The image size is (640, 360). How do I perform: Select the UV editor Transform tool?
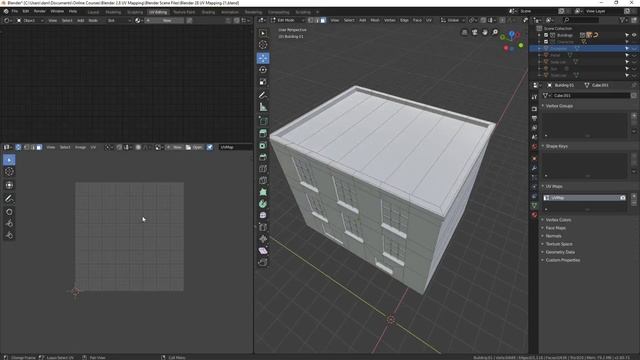(9, 185)
